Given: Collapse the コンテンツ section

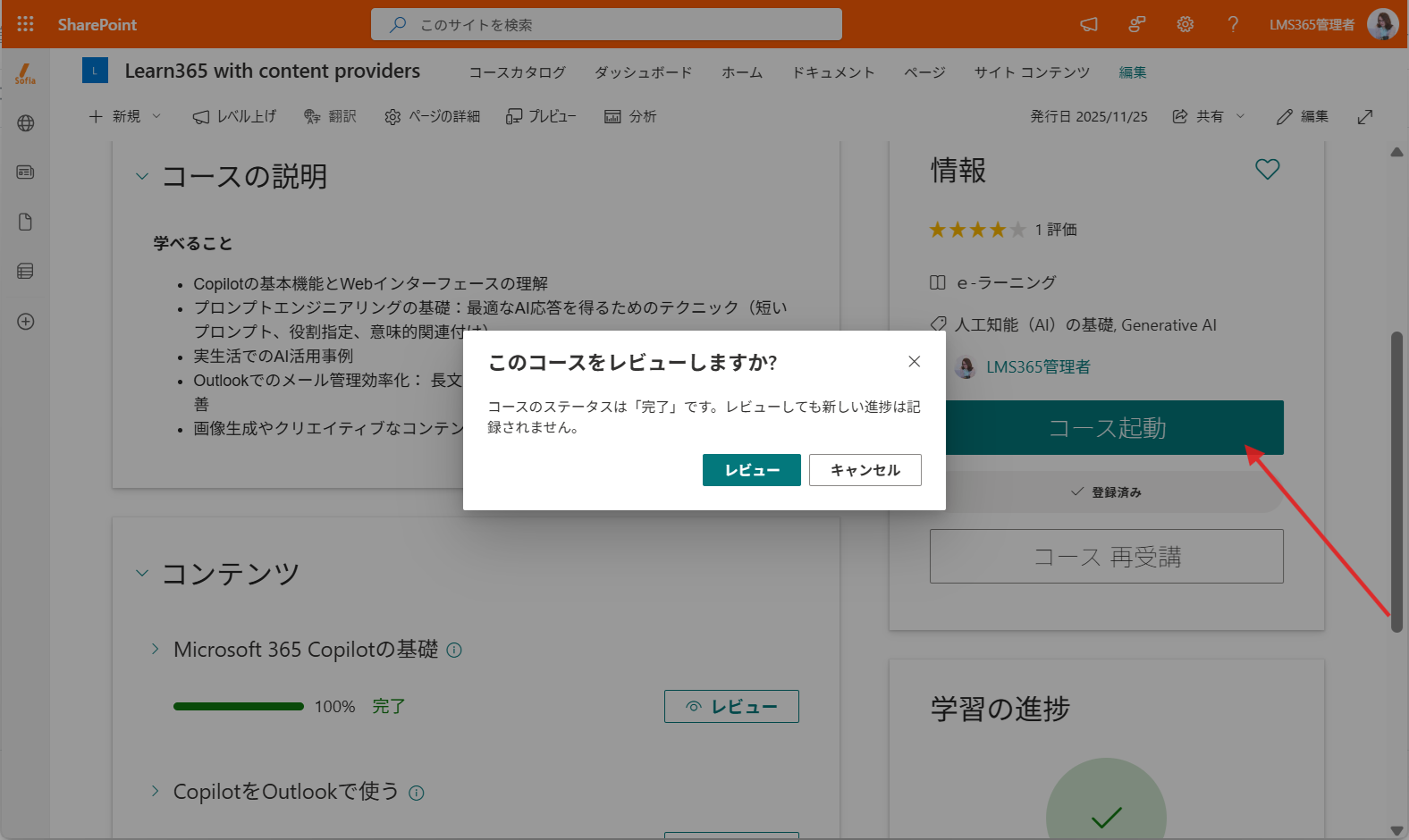Looking at the screenshot, I should [x=142, y=573].
